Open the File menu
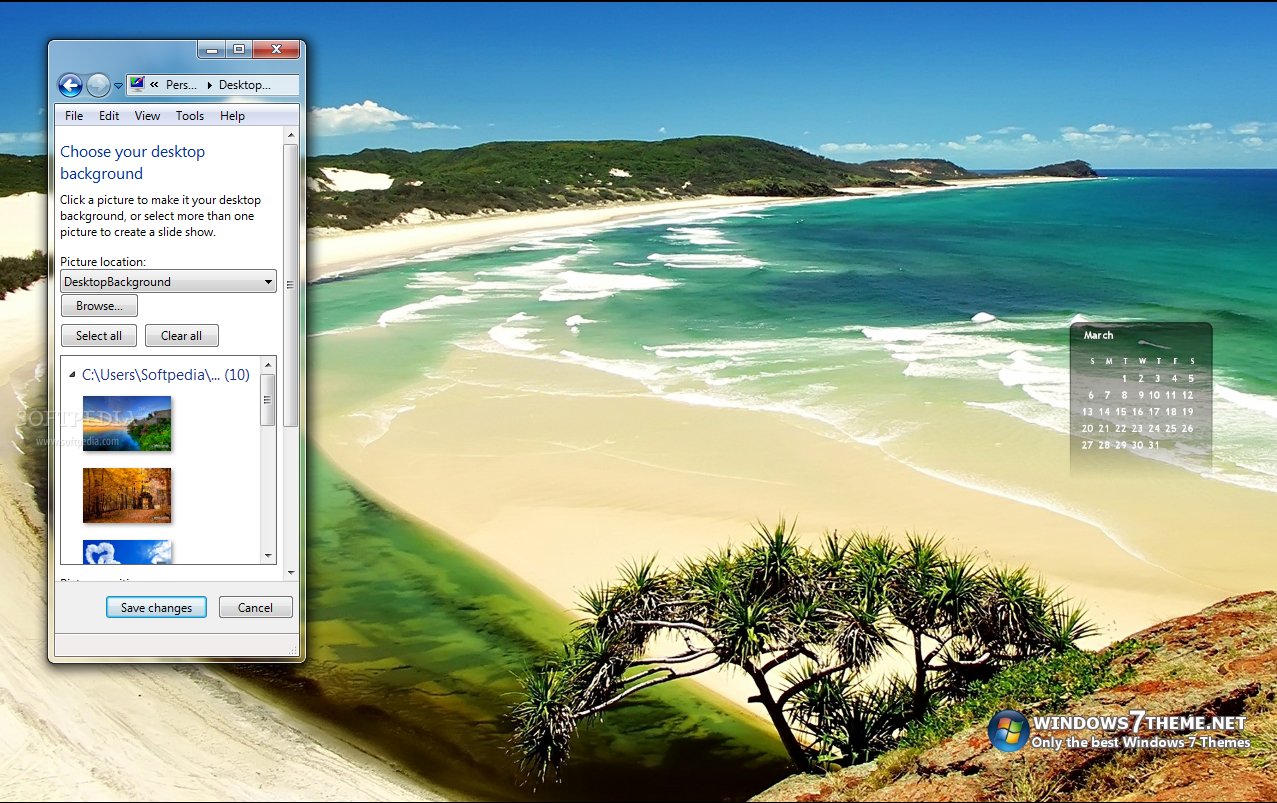The height and width of the screenshot is (803, 1277). click(x=74, y=116)
